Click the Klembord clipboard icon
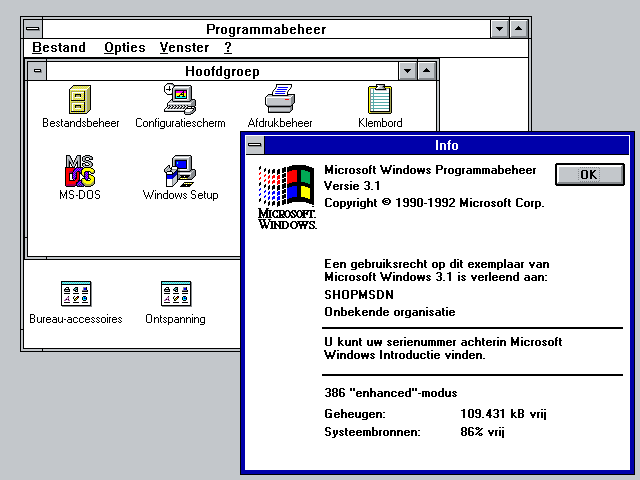The image size is (640, 480). point(380,100)
